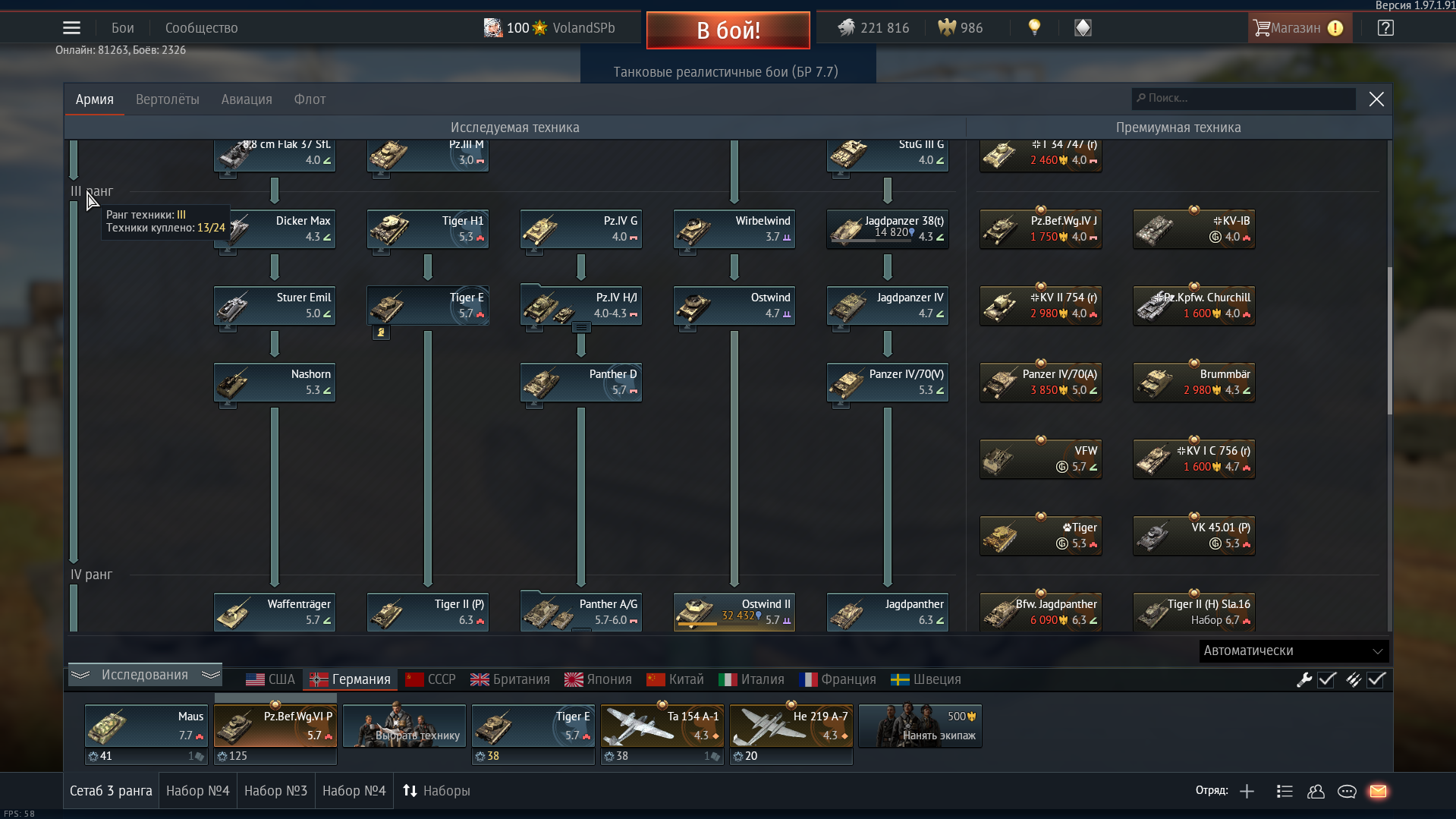The image size is (1456, 819).
Task: Click the player avatar icon
Action: click(x=493, y=28)
